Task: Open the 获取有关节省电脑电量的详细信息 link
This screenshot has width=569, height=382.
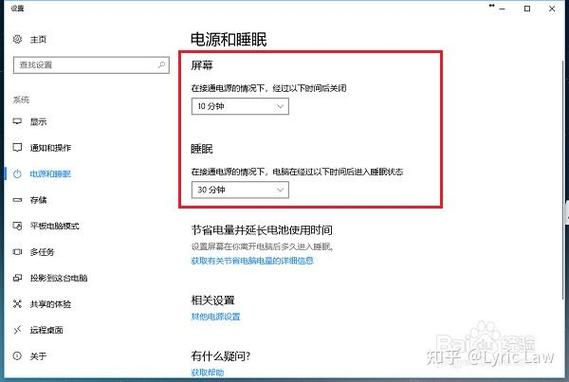Action: (x=252, y=260)
